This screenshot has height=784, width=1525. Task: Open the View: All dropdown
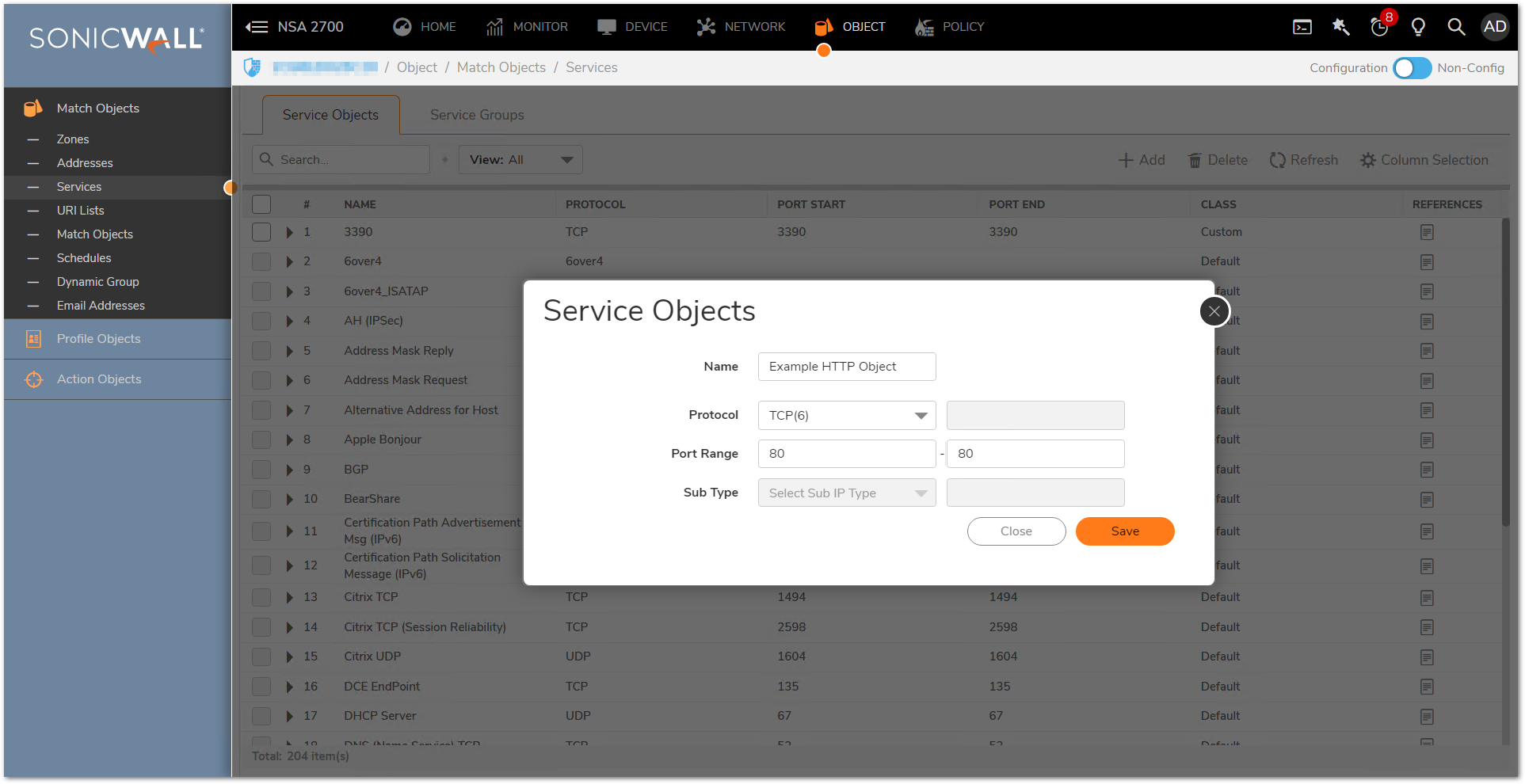click(520, 160)
